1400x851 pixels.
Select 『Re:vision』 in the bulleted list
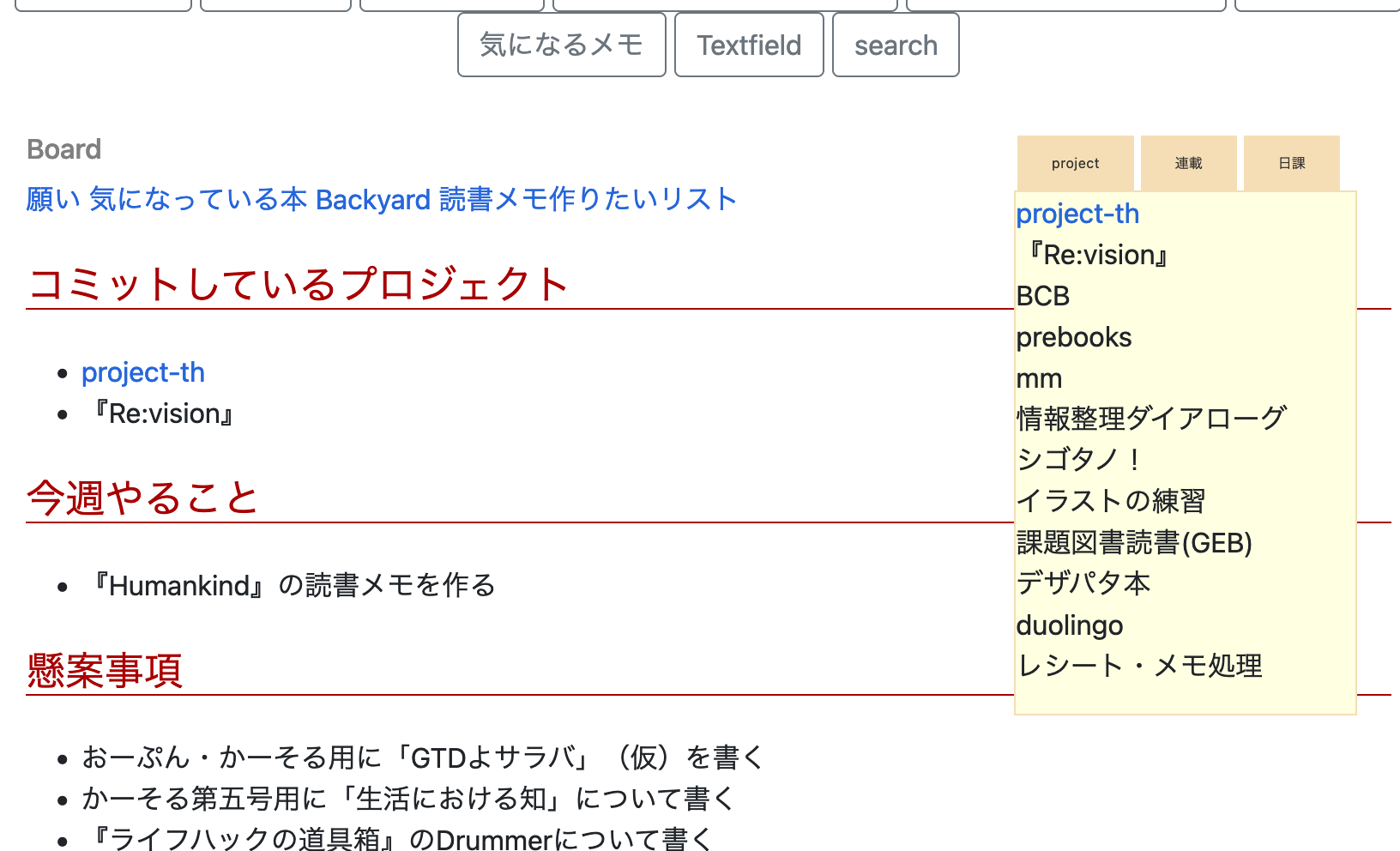coord(159,413)
